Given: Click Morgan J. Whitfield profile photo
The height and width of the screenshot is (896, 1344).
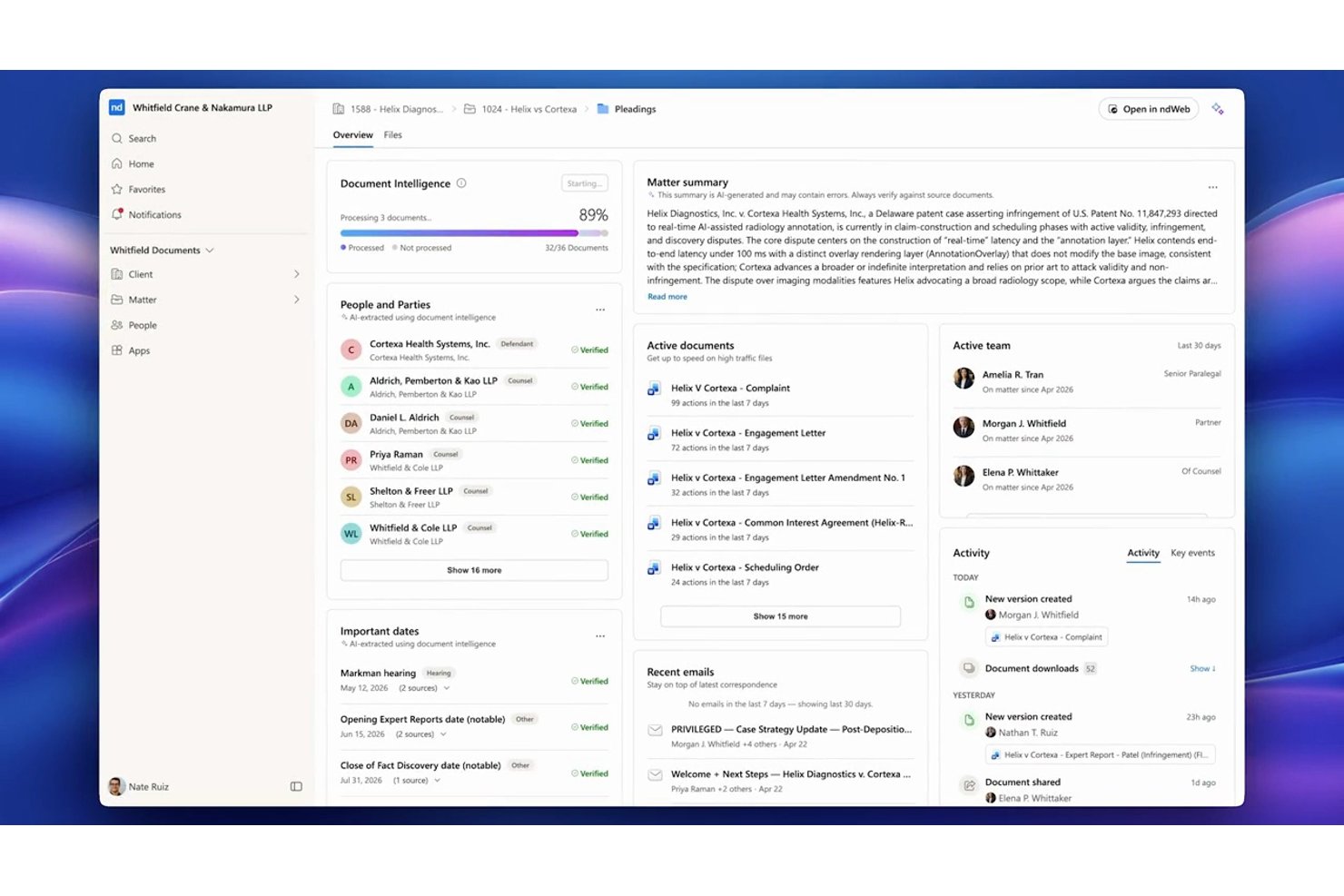Looking at the screenshot, I should (x=964, y=427).
